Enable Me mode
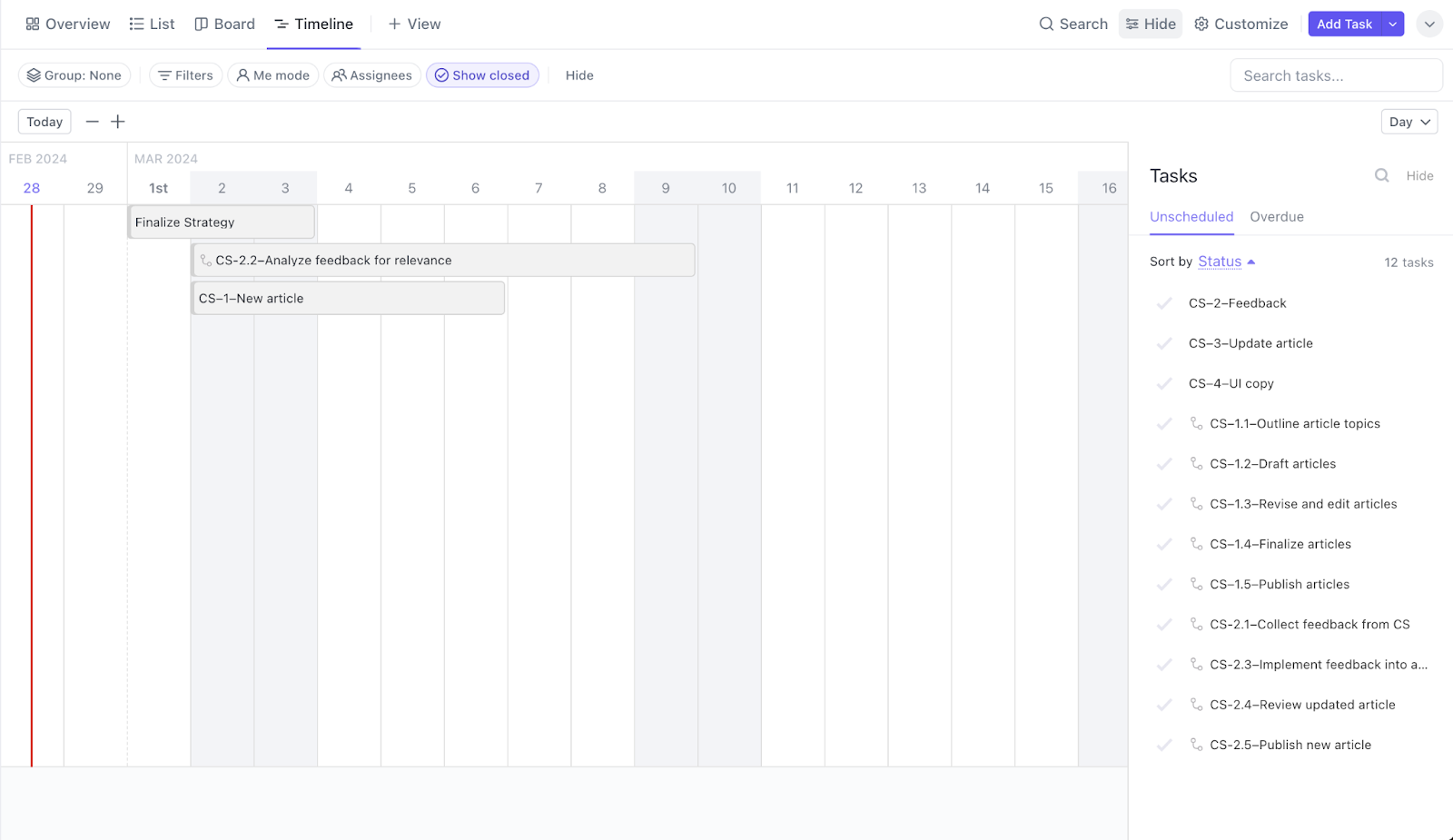The height and width of the screenshot is (840, 1453). click(x=242, y=75)
